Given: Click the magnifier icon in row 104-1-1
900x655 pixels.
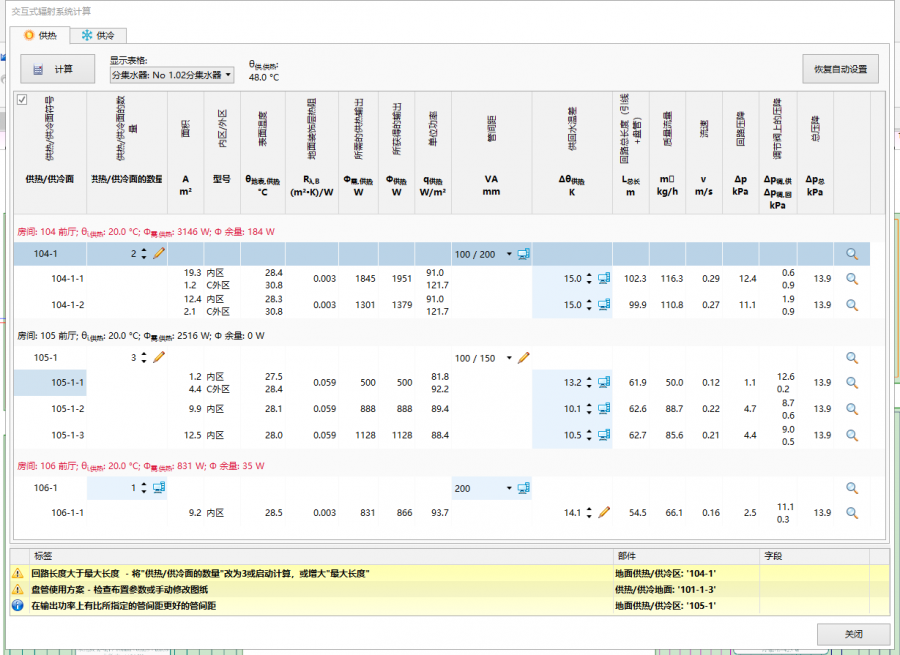Looking at the screenshot, I should point(852,279).
